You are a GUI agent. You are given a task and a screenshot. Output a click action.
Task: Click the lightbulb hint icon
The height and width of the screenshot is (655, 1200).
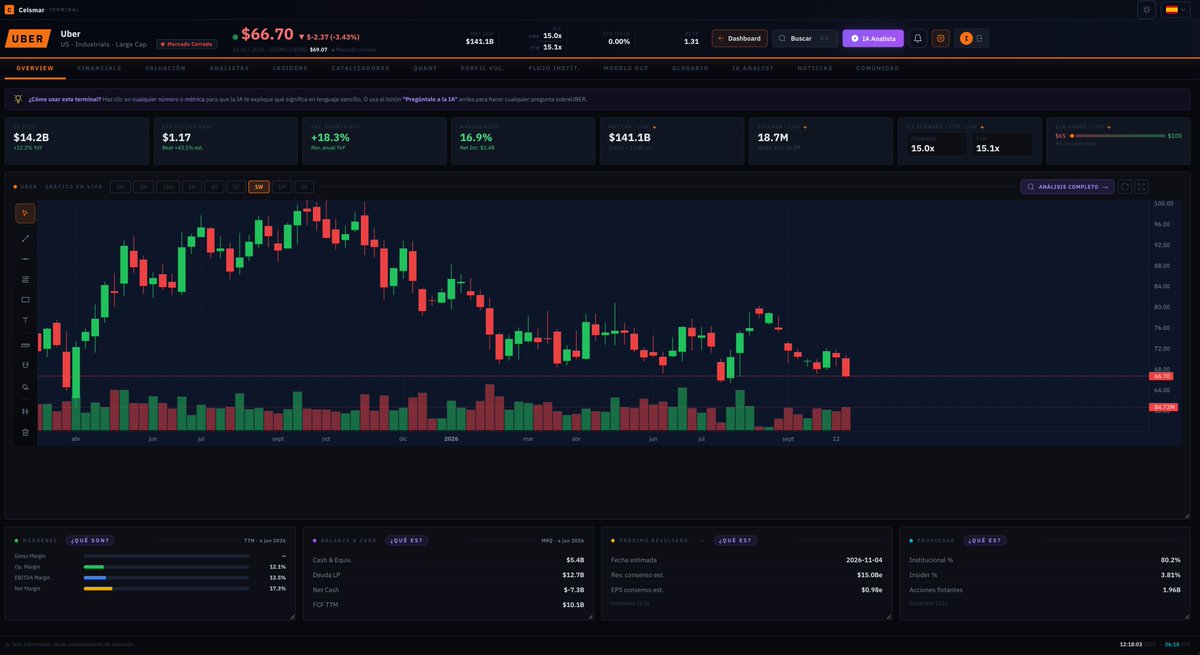(x=18, y=99)
